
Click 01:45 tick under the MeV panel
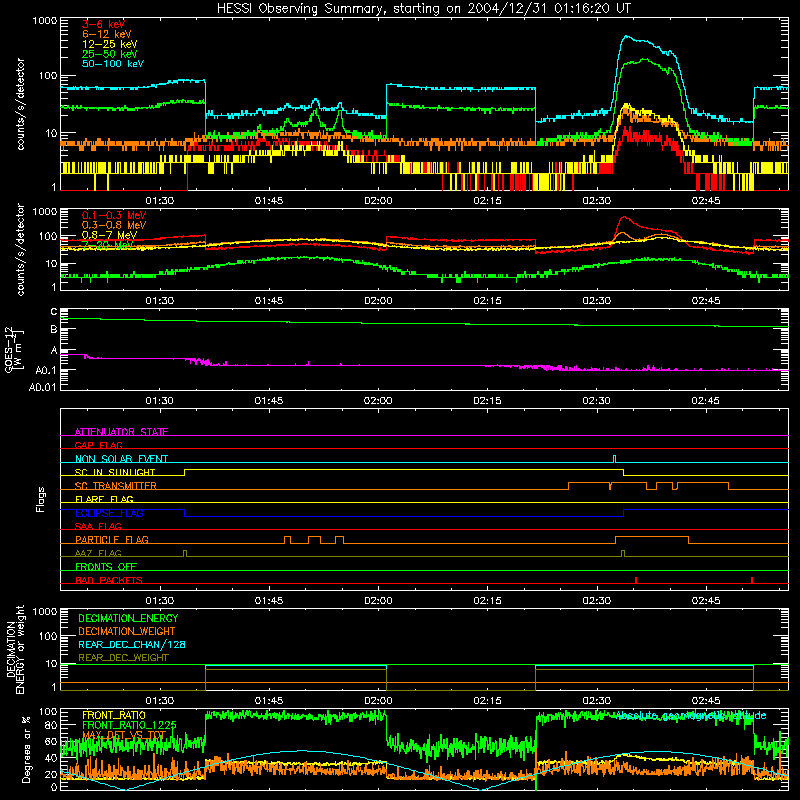click(x=269, y=301)
